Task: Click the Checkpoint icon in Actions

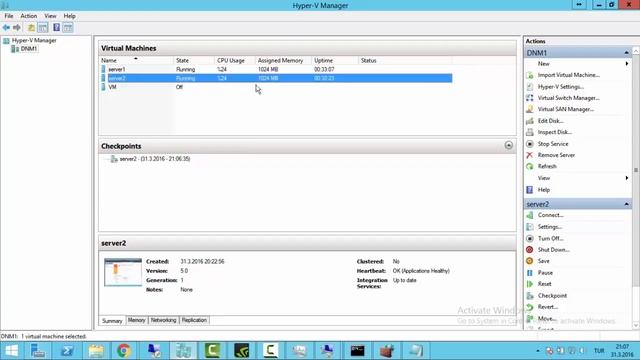Action: 530,296
